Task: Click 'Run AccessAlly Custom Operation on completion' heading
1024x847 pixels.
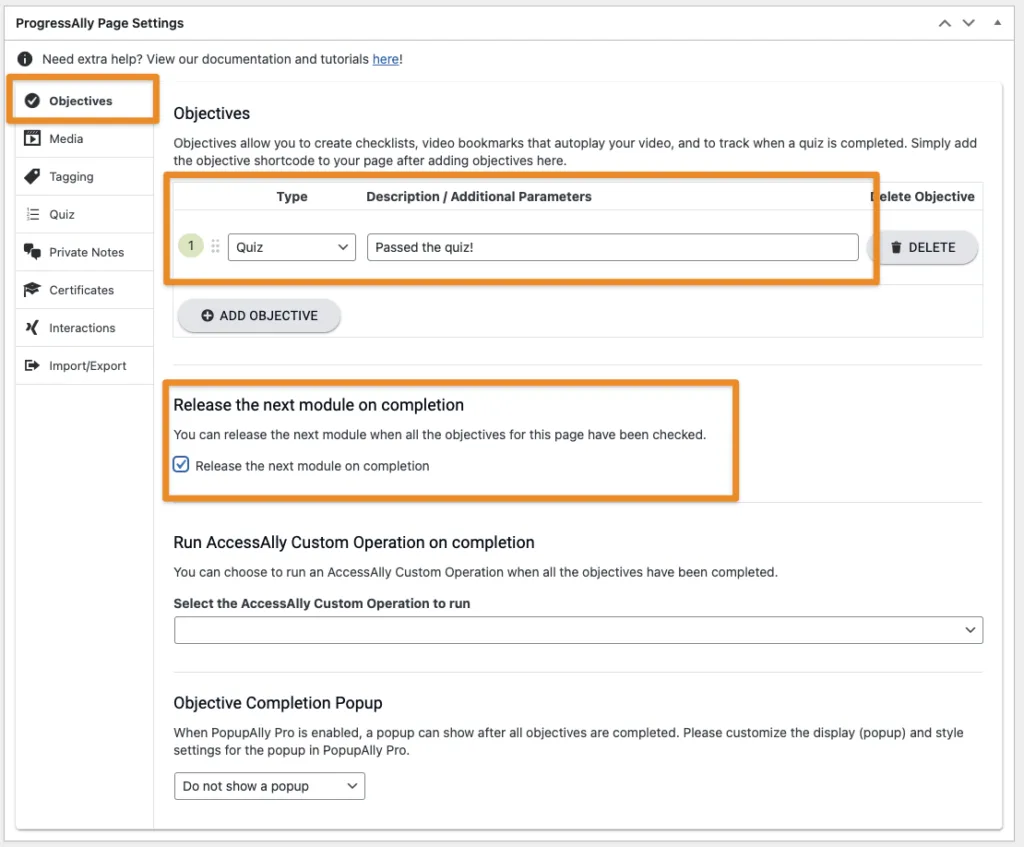Action: click(x=353, y=542)
